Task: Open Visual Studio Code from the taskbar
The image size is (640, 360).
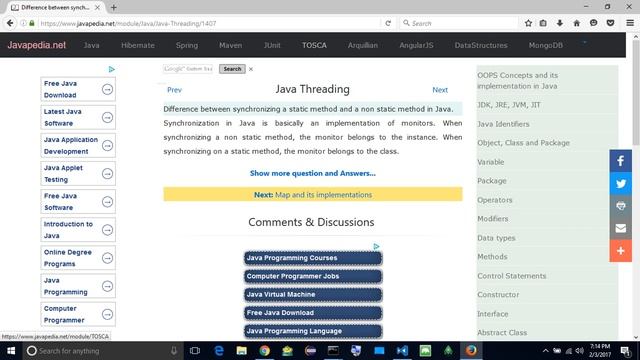Action: (x=402, y=351)
